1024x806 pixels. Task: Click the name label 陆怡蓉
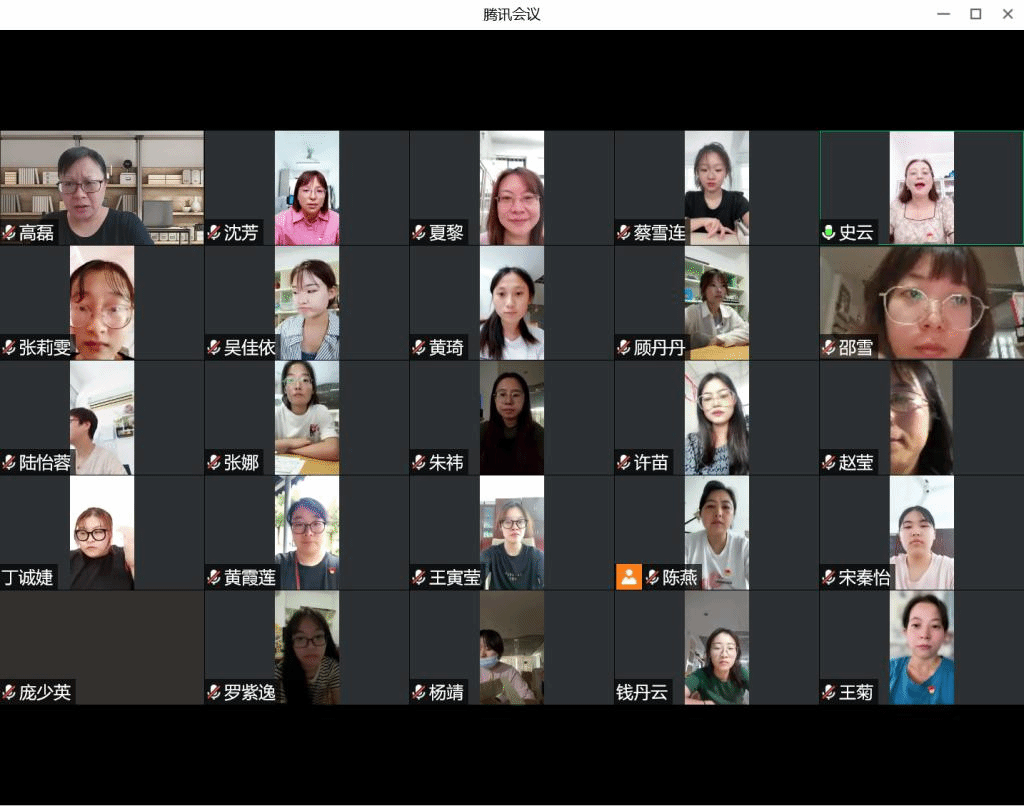tap(44, 462)
